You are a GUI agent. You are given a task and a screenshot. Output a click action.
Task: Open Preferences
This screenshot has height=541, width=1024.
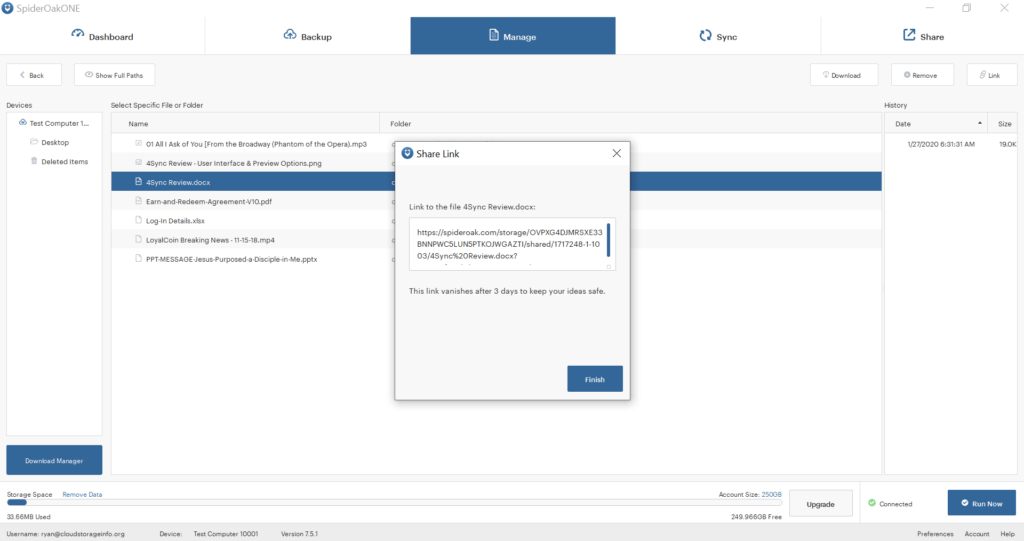(935, 534)
